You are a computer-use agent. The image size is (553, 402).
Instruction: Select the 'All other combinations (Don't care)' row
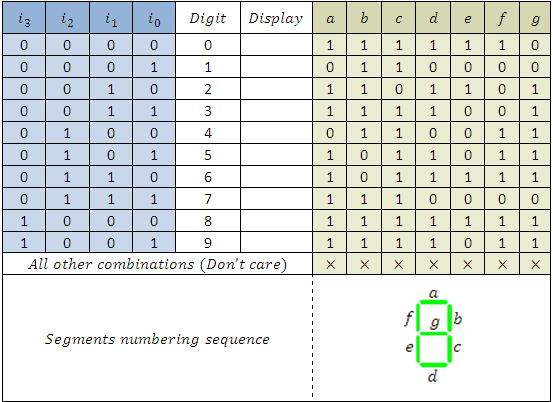coord(276,264)
